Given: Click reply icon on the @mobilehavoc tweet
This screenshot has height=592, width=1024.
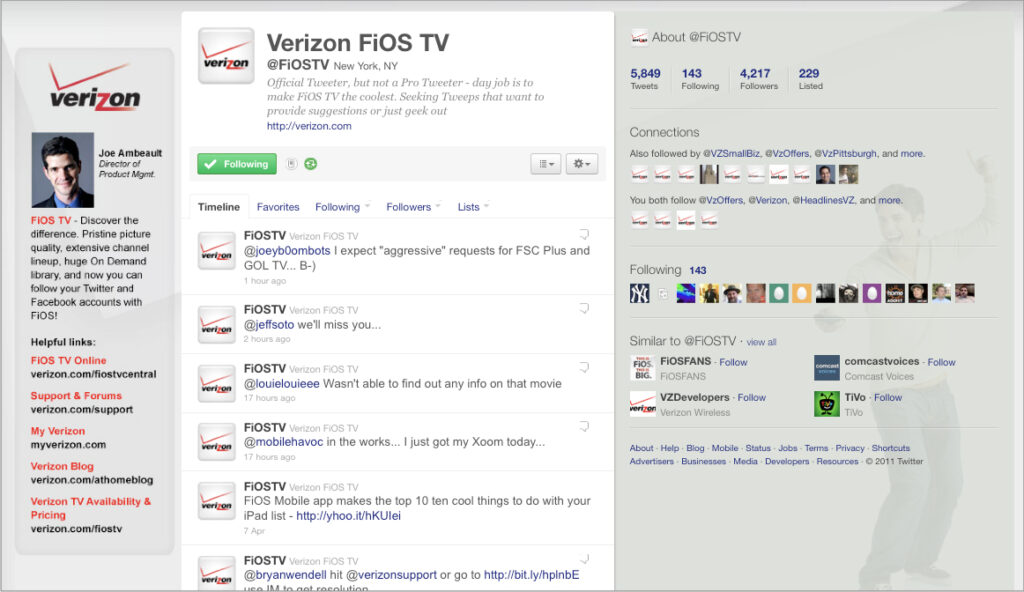Looking at the screenshot, I should pyautogui.click(x=584, y=426).
